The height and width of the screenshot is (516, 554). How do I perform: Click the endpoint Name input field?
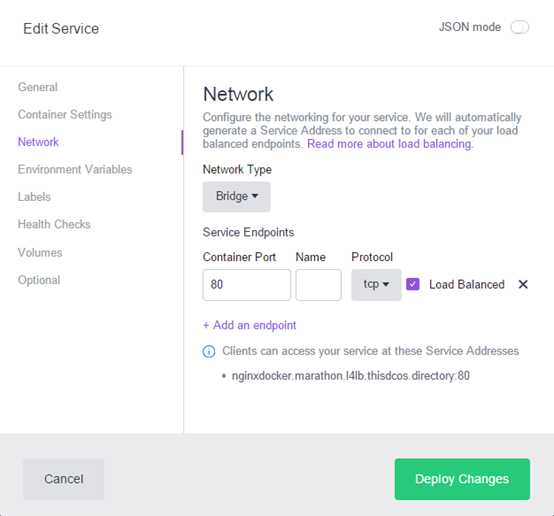[x=318, y=285]
